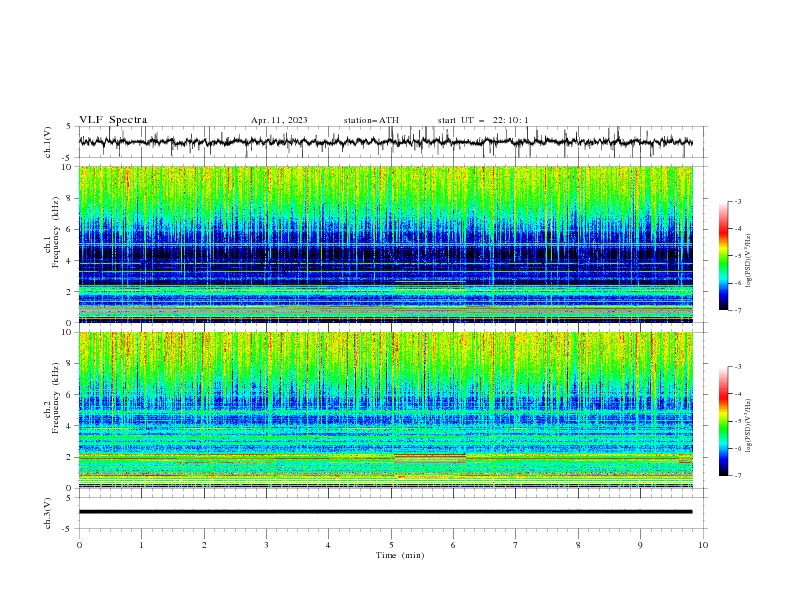Click the ch.1(V) waveform axis label

[x=48, y=142]
